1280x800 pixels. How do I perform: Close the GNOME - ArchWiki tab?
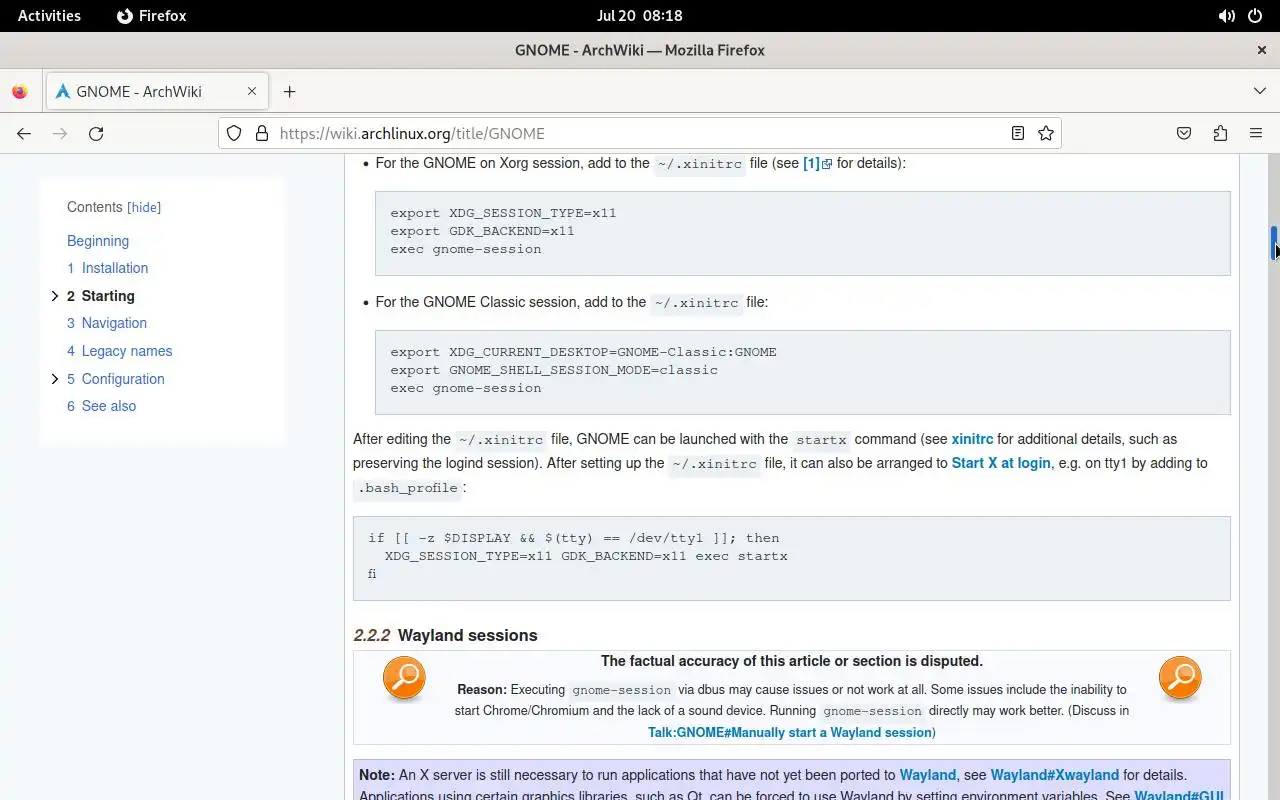[252, 91]
